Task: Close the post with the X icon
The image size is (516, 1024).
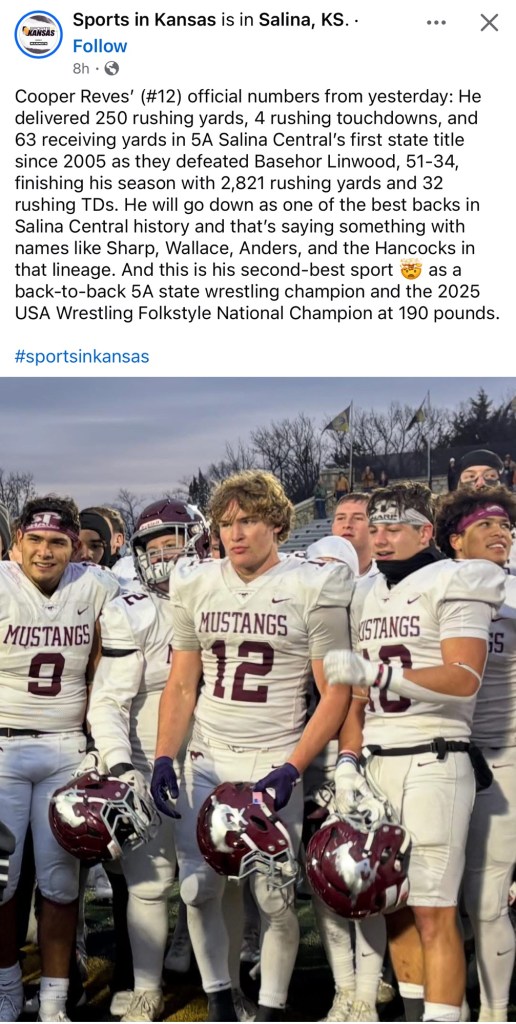Action: (489, 22)
